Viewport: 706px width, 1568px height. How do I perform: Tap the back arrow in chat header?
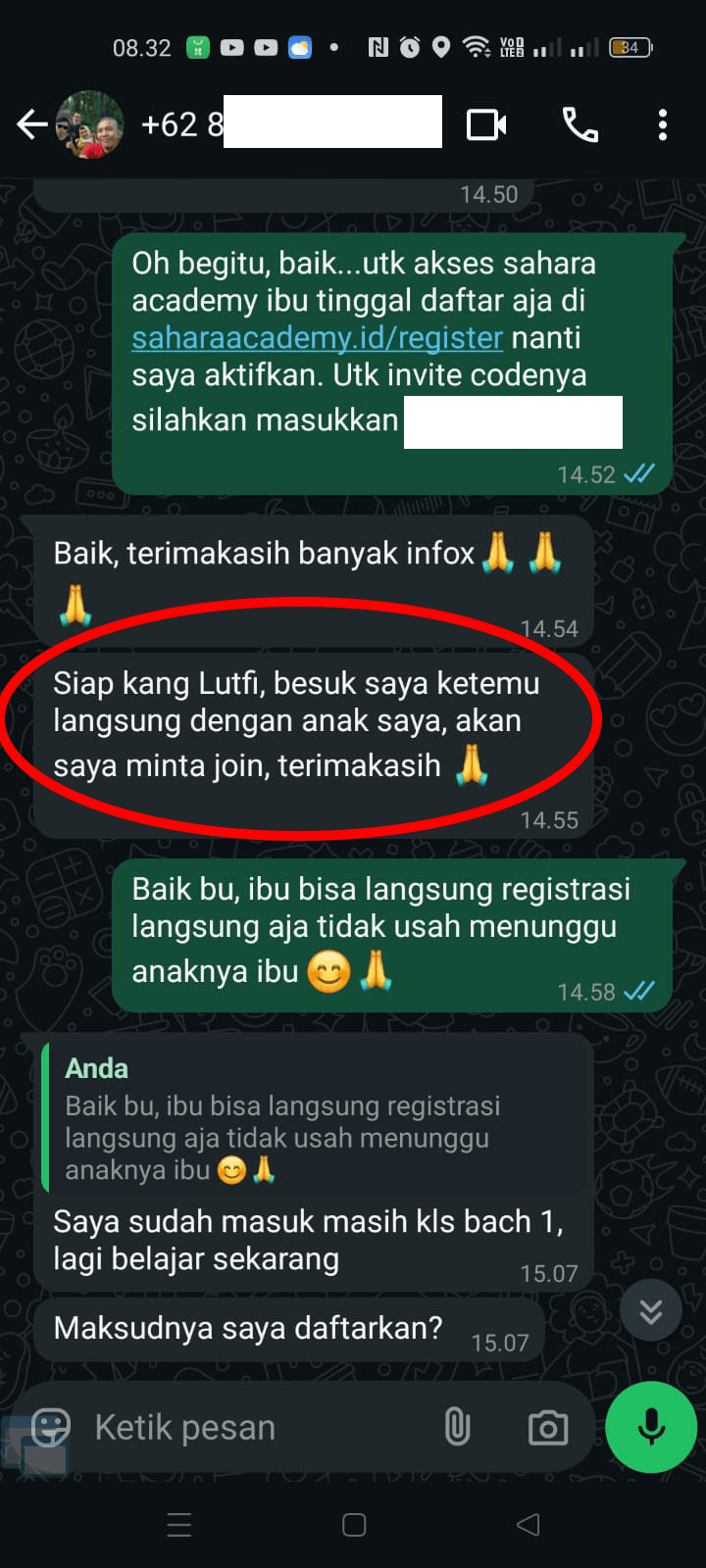click(32, 124)
